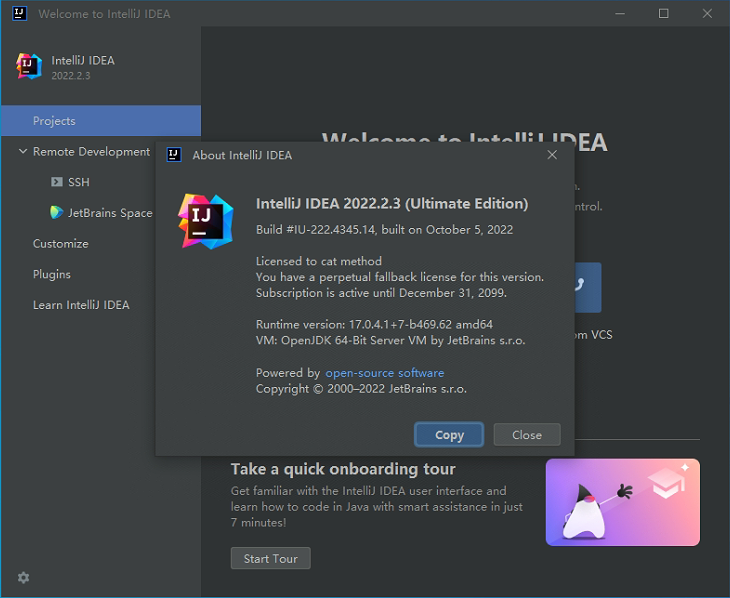Click the Start Tour button
The height and width of the screenshot is (598, 730).
[270, 558]
